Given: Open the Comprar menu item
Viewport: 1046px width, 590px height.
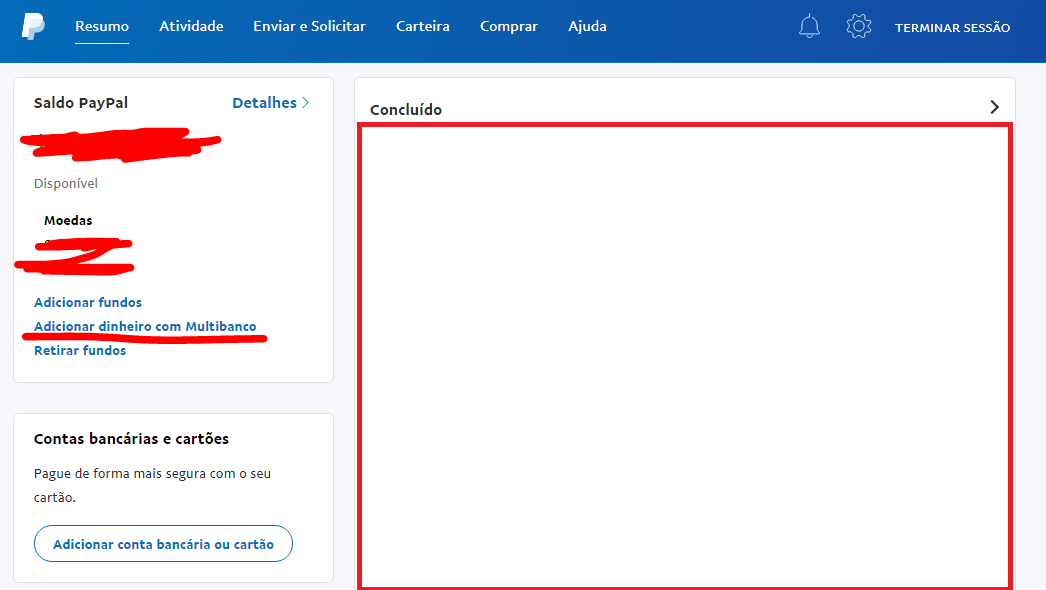Looking at the screenshot, I should [x=508, y=27].
